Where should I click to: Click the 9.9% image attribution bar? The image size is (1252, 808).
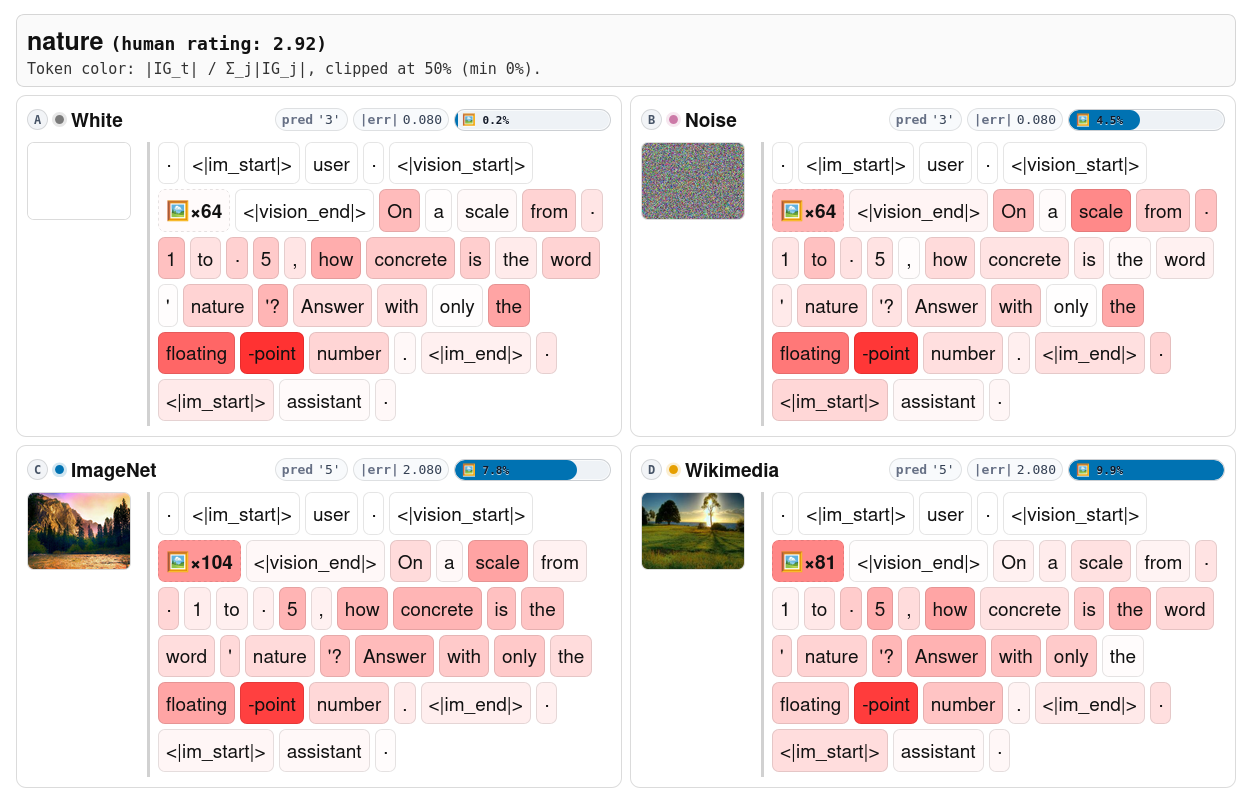point(1147,470)
